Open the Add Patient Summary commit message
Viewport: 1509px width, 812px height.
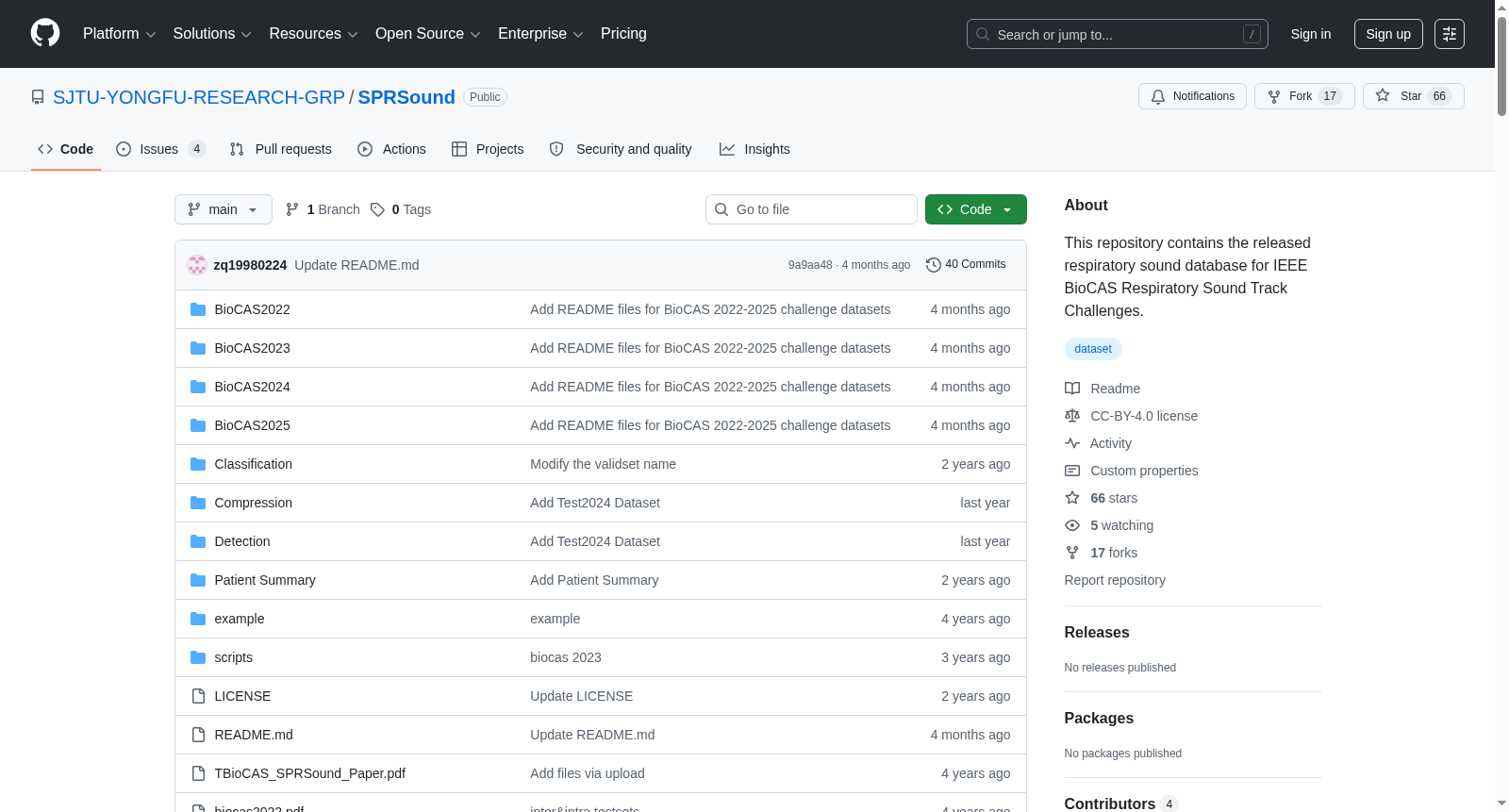(594, 580)
